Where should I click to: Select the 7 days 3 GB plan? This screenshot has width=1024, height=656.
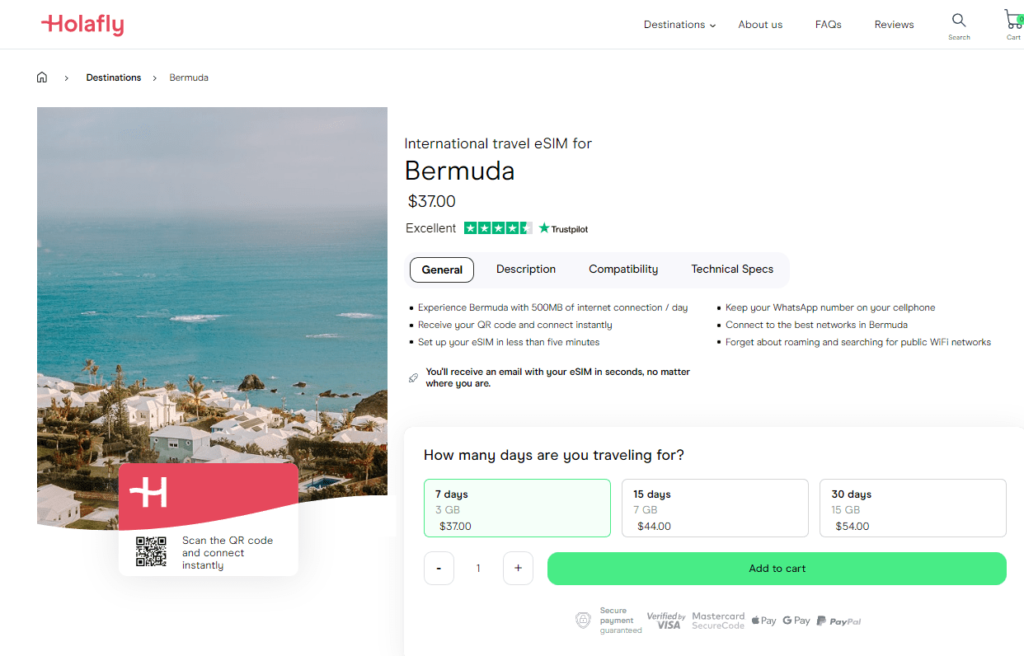(517, 508)
